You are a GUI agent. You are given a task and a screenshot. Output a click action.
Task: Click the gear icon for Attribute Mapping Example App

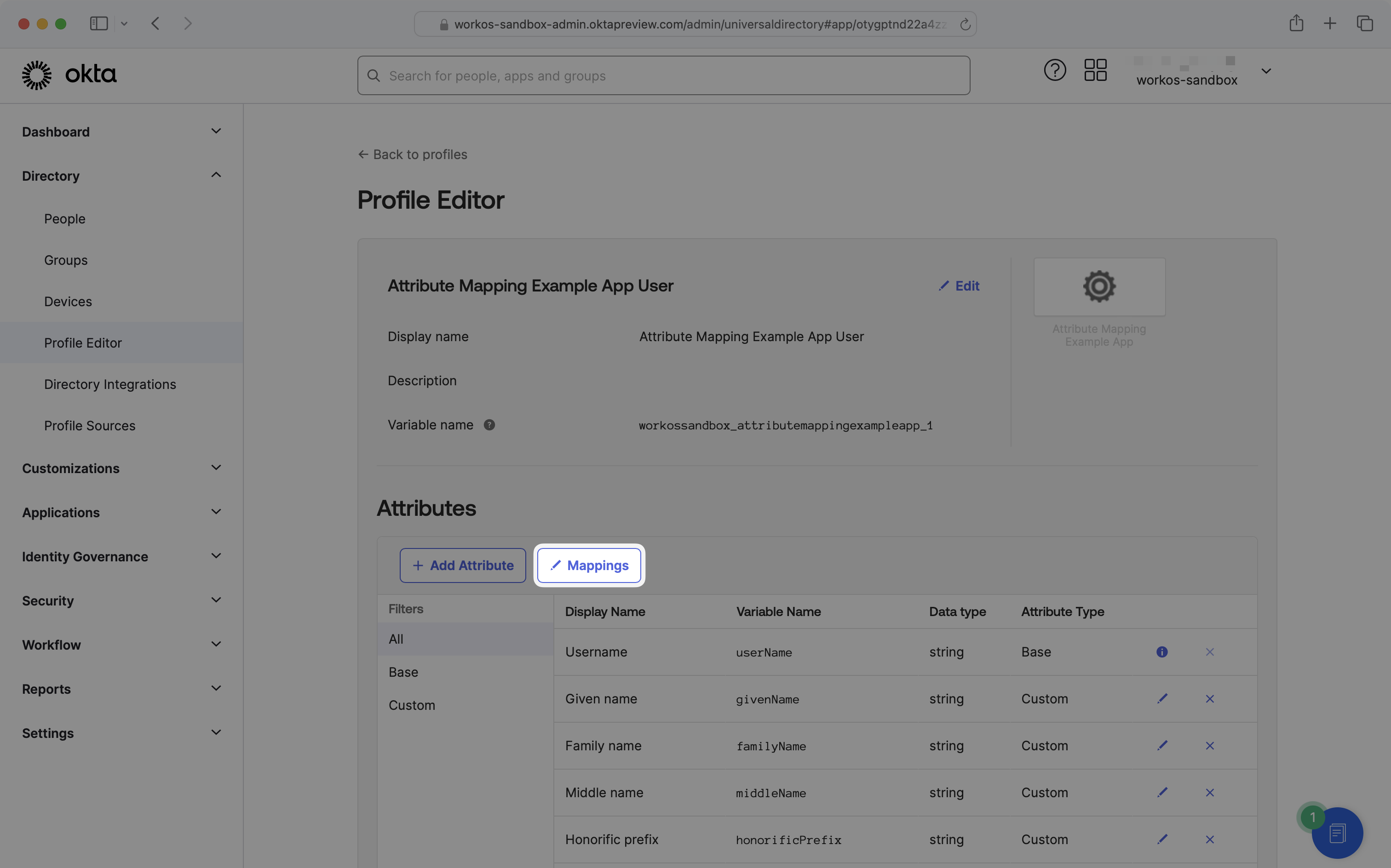coord(1099,287)
